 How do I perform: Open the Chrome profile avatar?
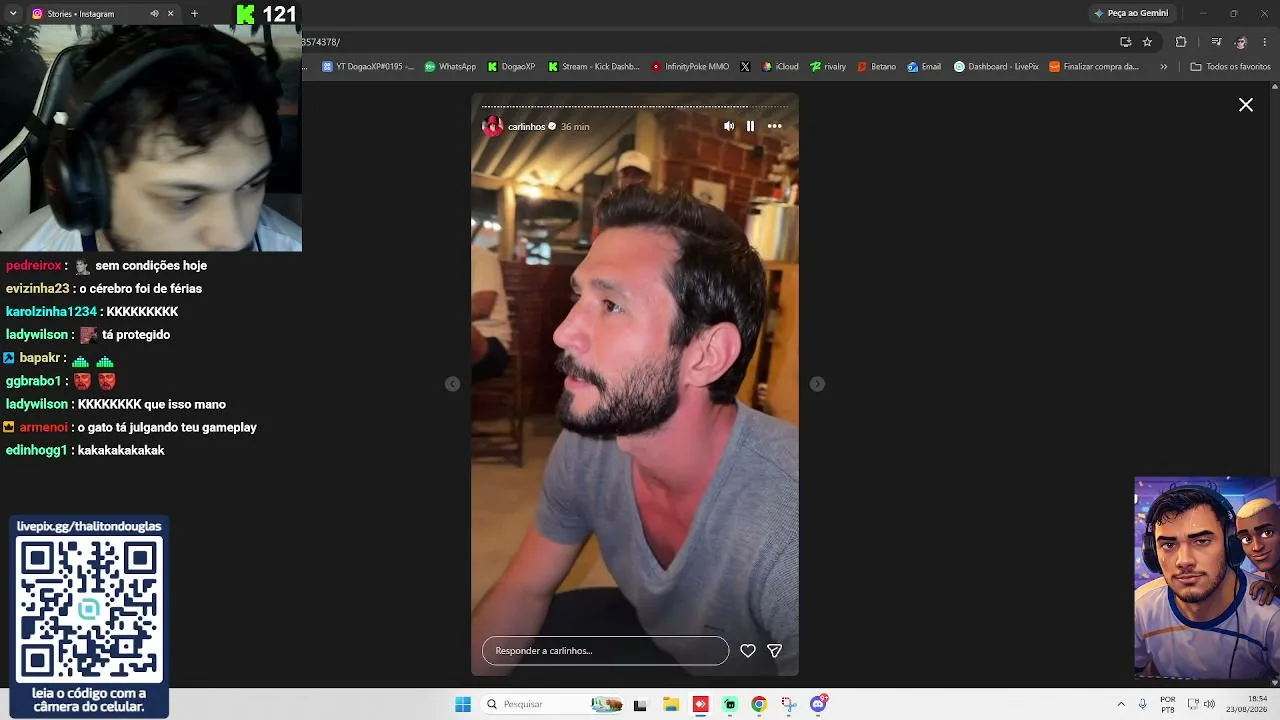[1241, 42]
